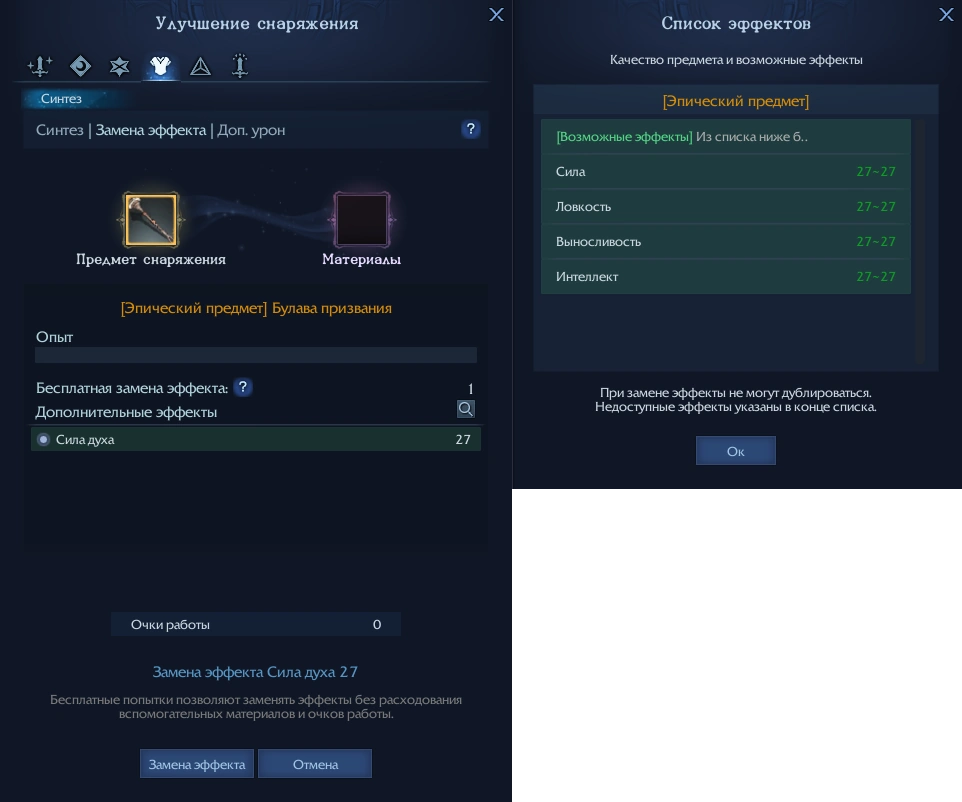Open the weapon upgrade tab with sparkle sword icon

click(x=40, y=66)
